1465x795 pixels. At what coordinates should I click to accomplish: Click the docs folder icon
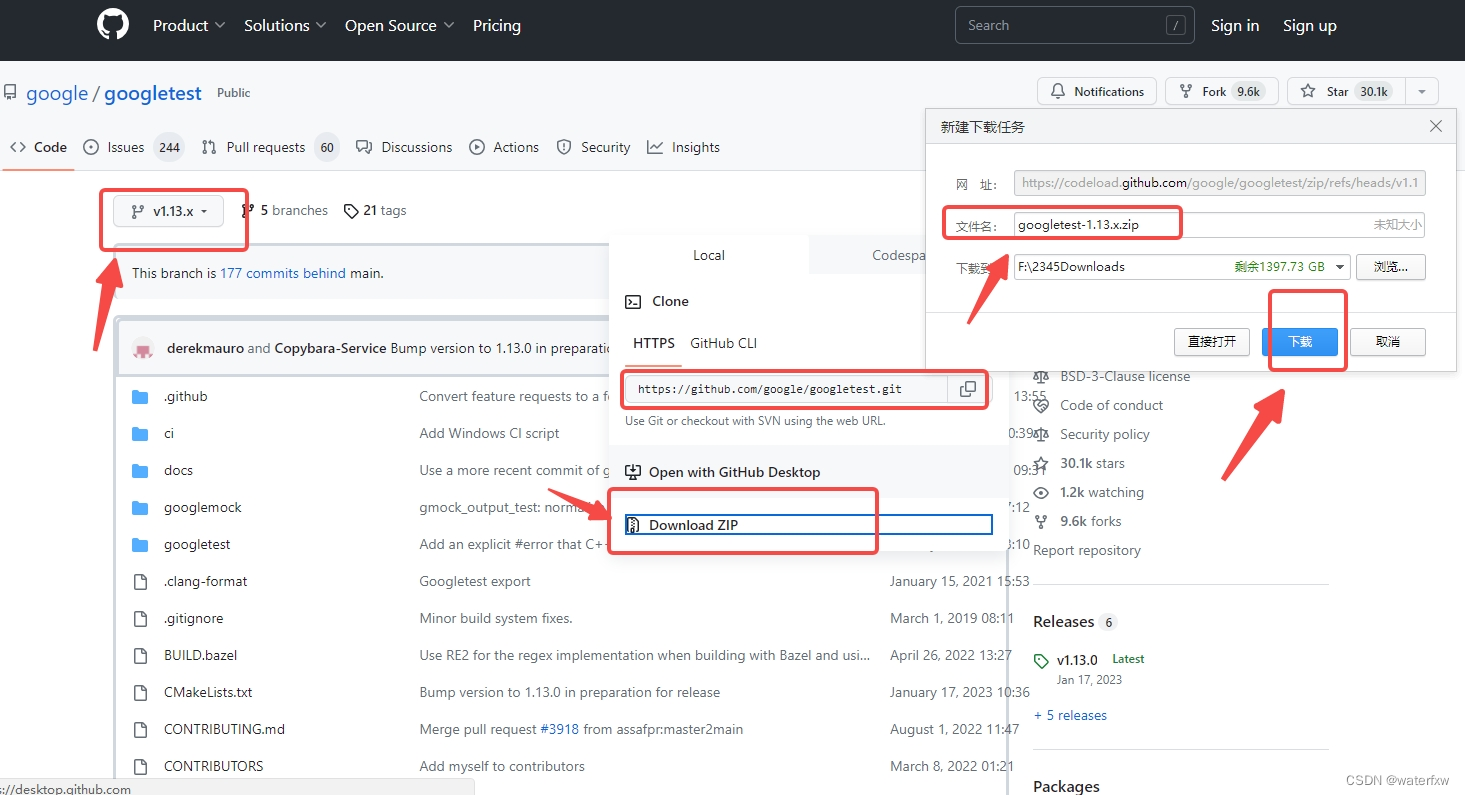(140, 471)
